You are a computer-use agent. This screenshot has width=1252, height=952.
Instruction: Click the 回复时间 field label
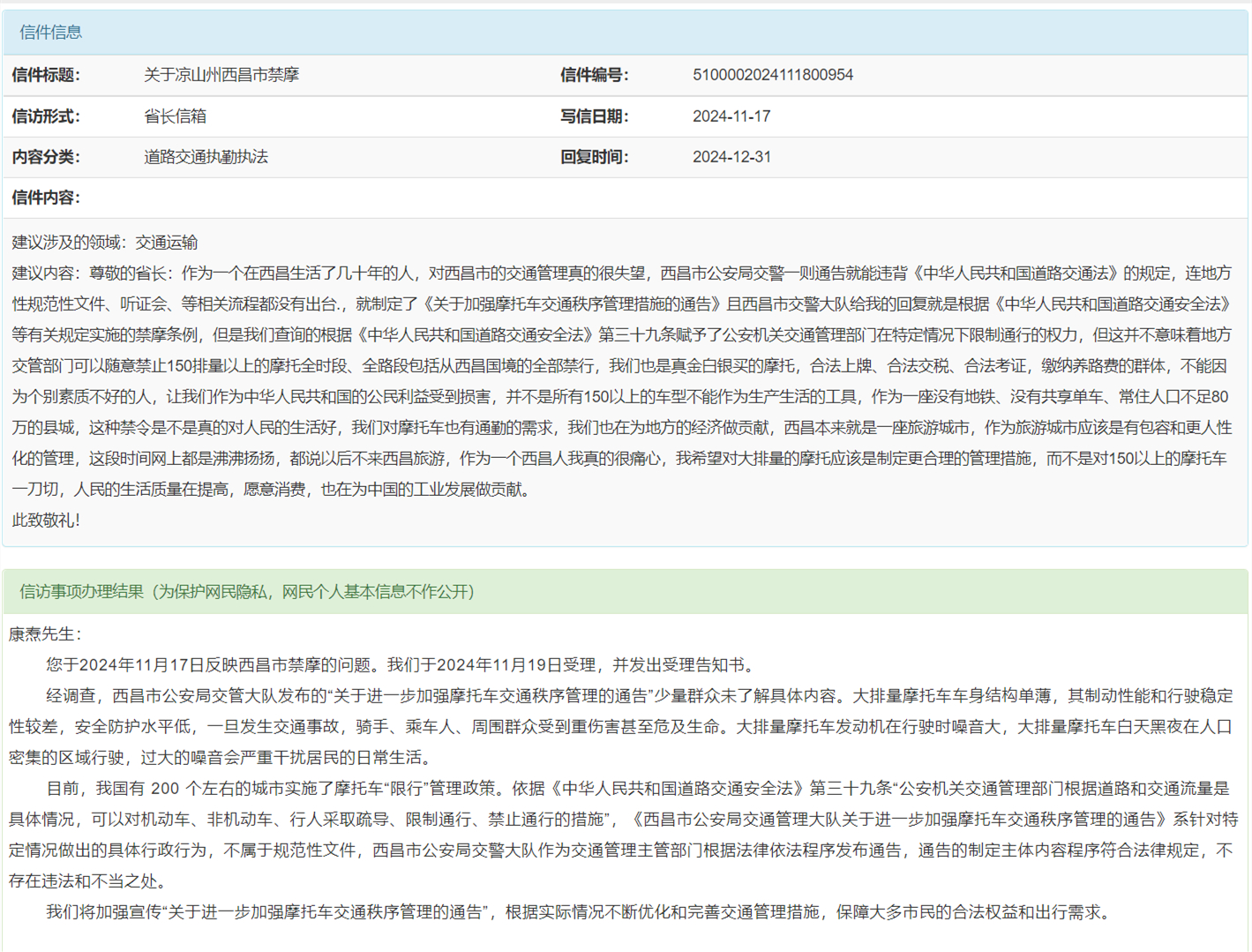[x=594, y=157]
